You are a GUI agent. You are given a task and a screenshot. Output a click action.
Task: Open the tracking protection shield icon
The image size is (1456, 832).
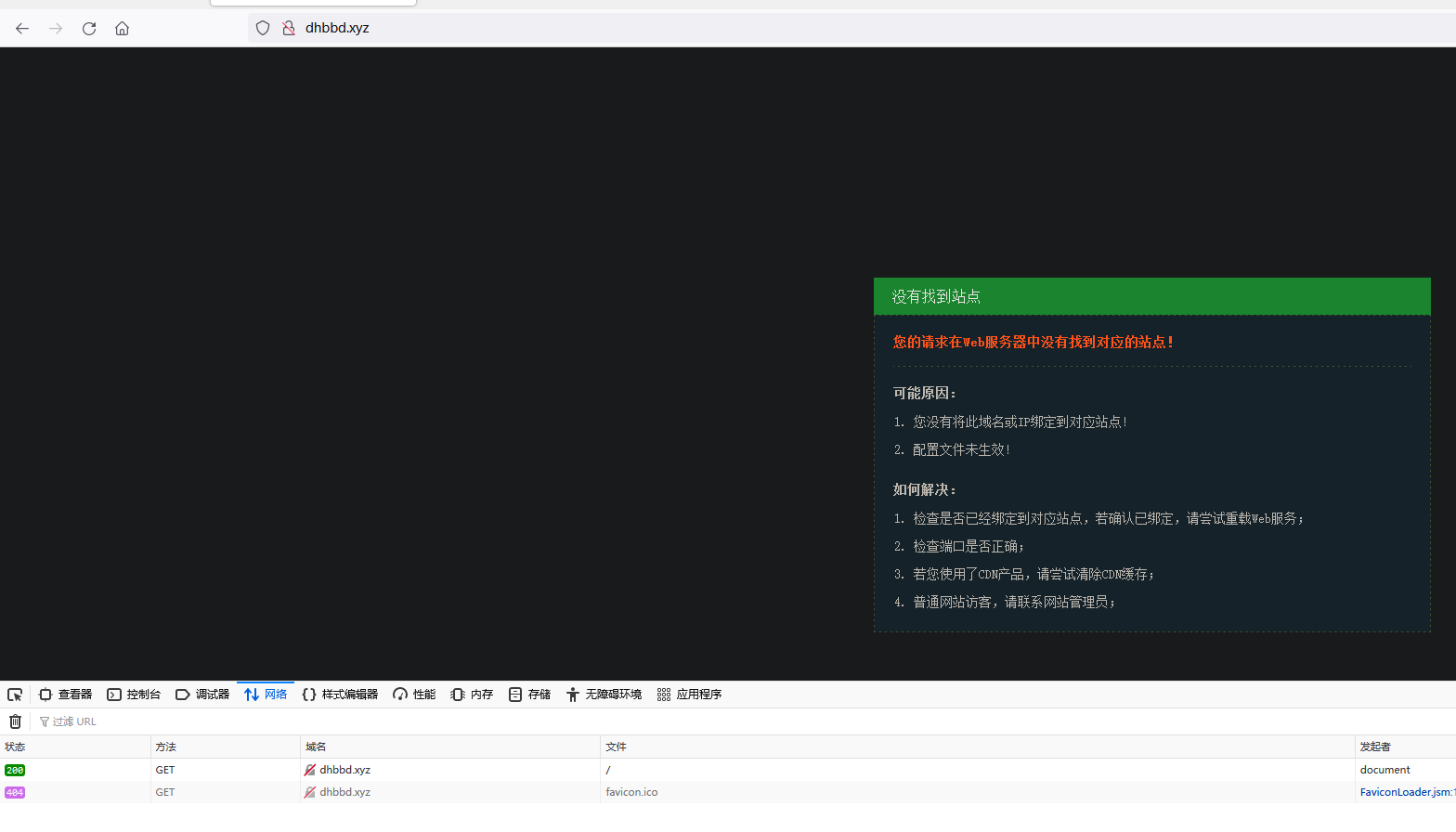(263, 29)
